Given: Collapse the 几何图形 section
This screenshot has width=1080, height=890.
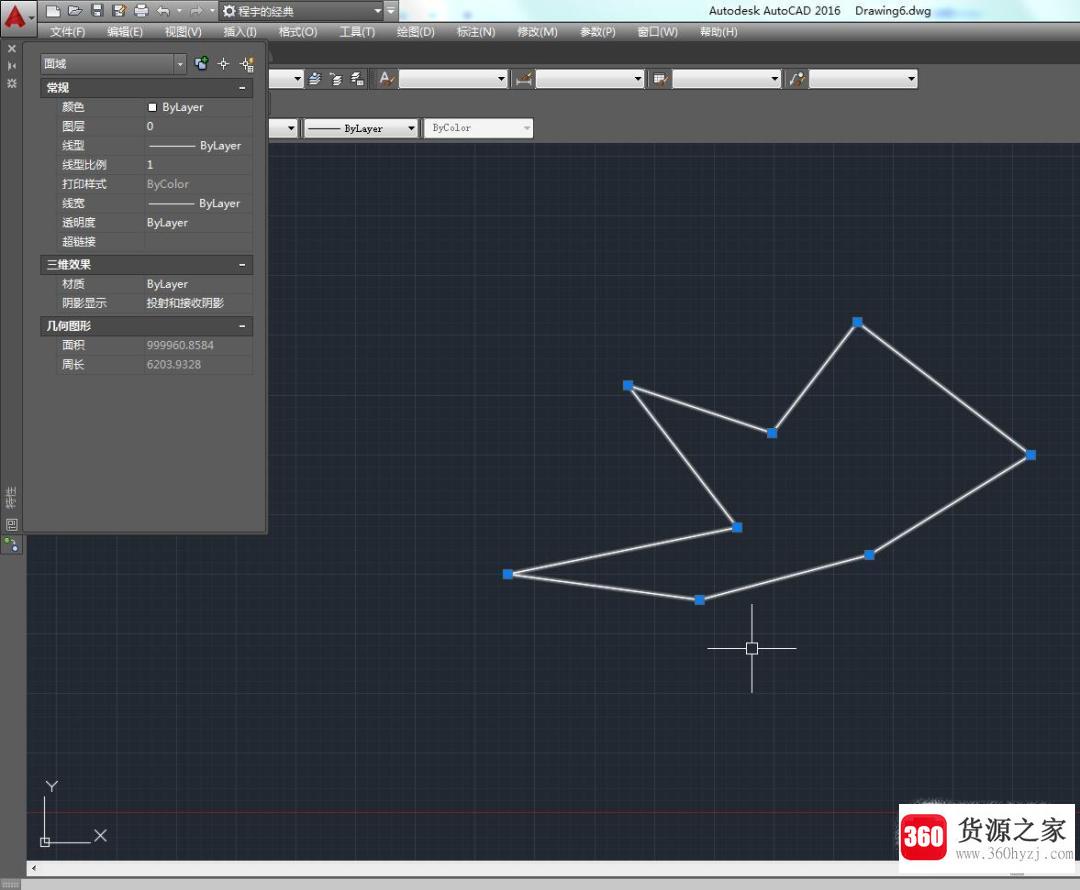Looking at the screenshot, I should tap(242, 326).
